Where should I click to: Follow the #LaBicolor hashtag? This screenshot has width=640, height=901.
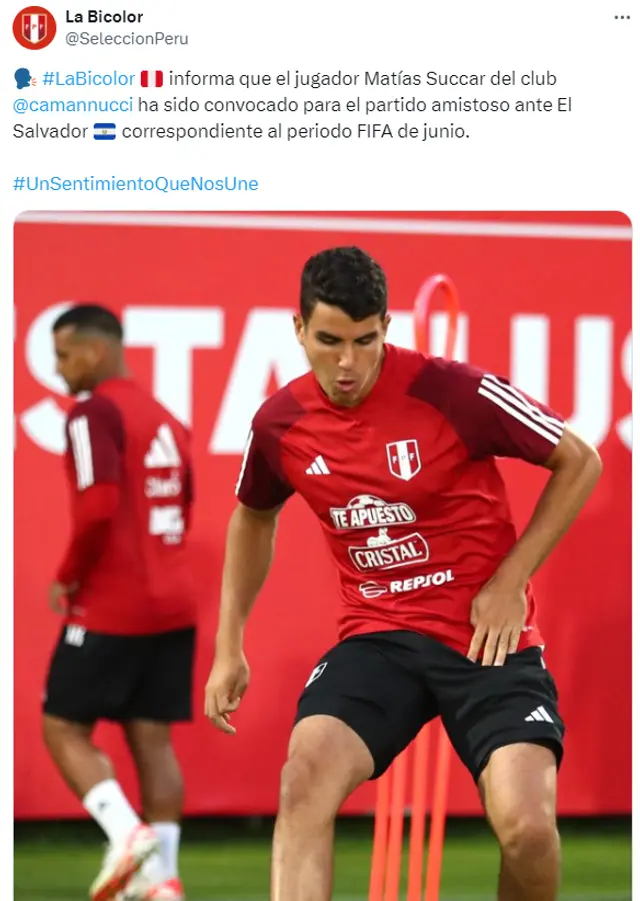(88, 78)
